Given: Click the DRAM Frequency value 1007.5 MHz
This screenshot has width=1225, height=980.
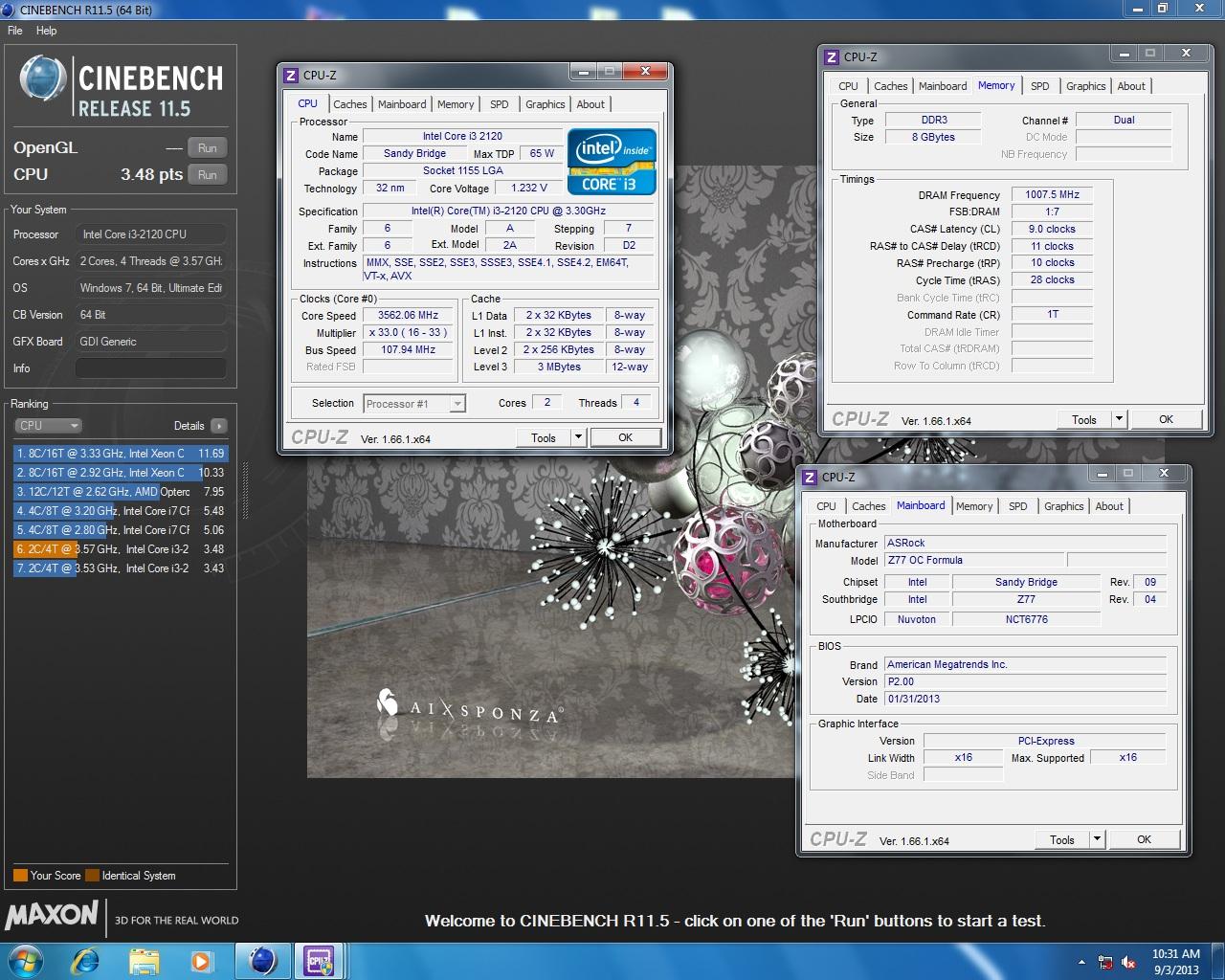Looking at the screenshot, I should [x=1052, y=194].
